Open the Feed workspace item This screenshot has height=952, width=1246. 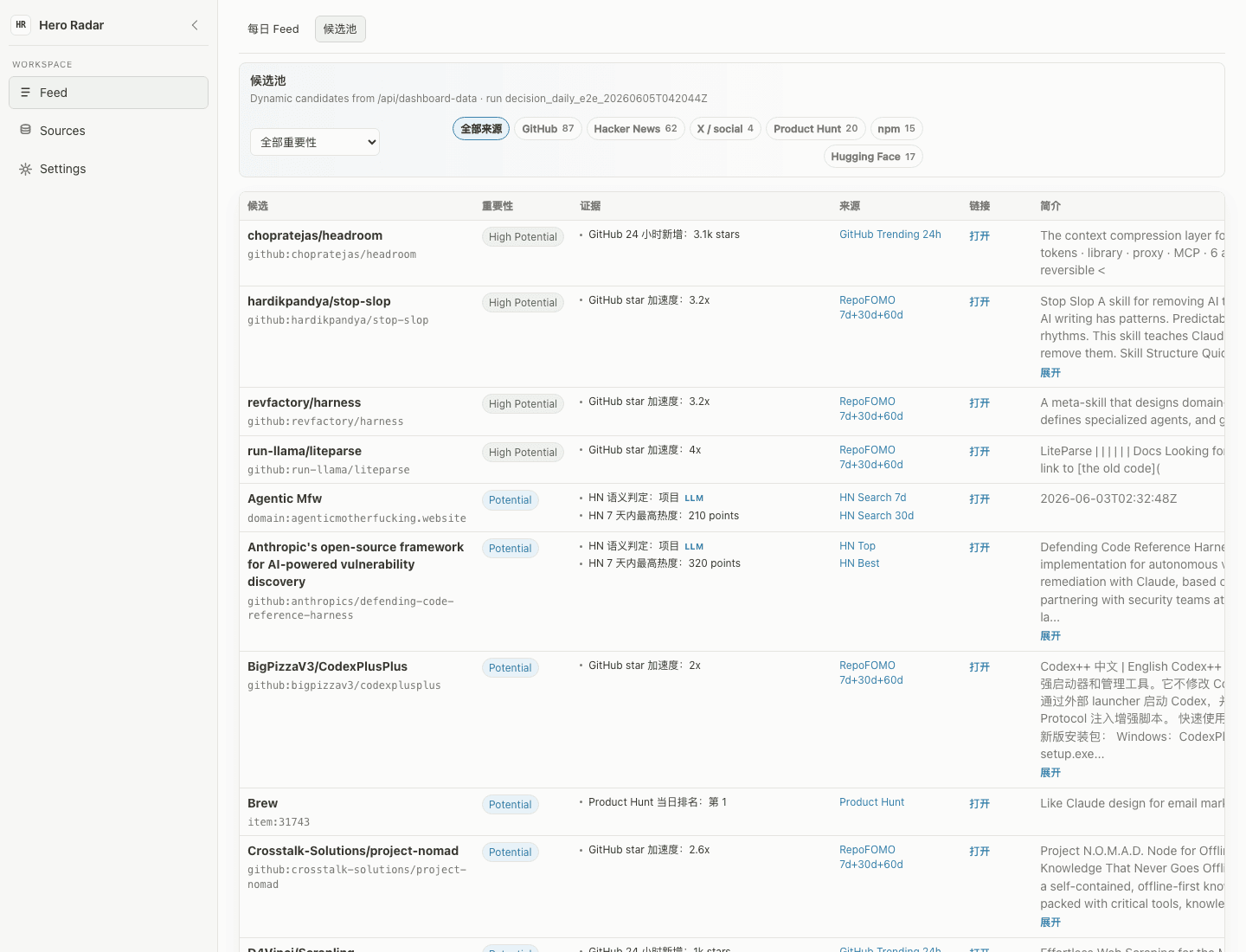click(108, 93)
